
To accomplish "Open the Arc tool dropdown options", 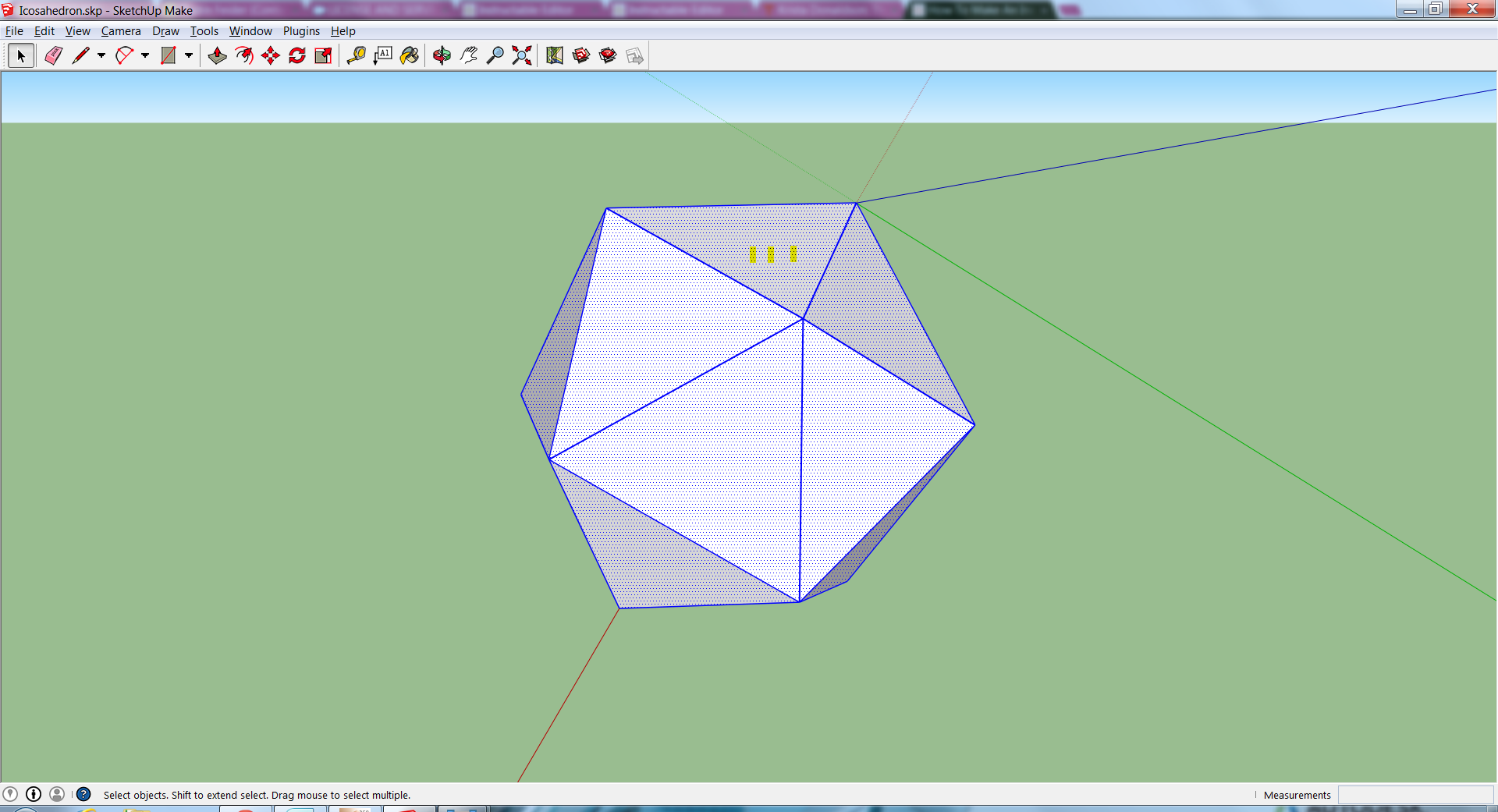I will tap(145, 57).
